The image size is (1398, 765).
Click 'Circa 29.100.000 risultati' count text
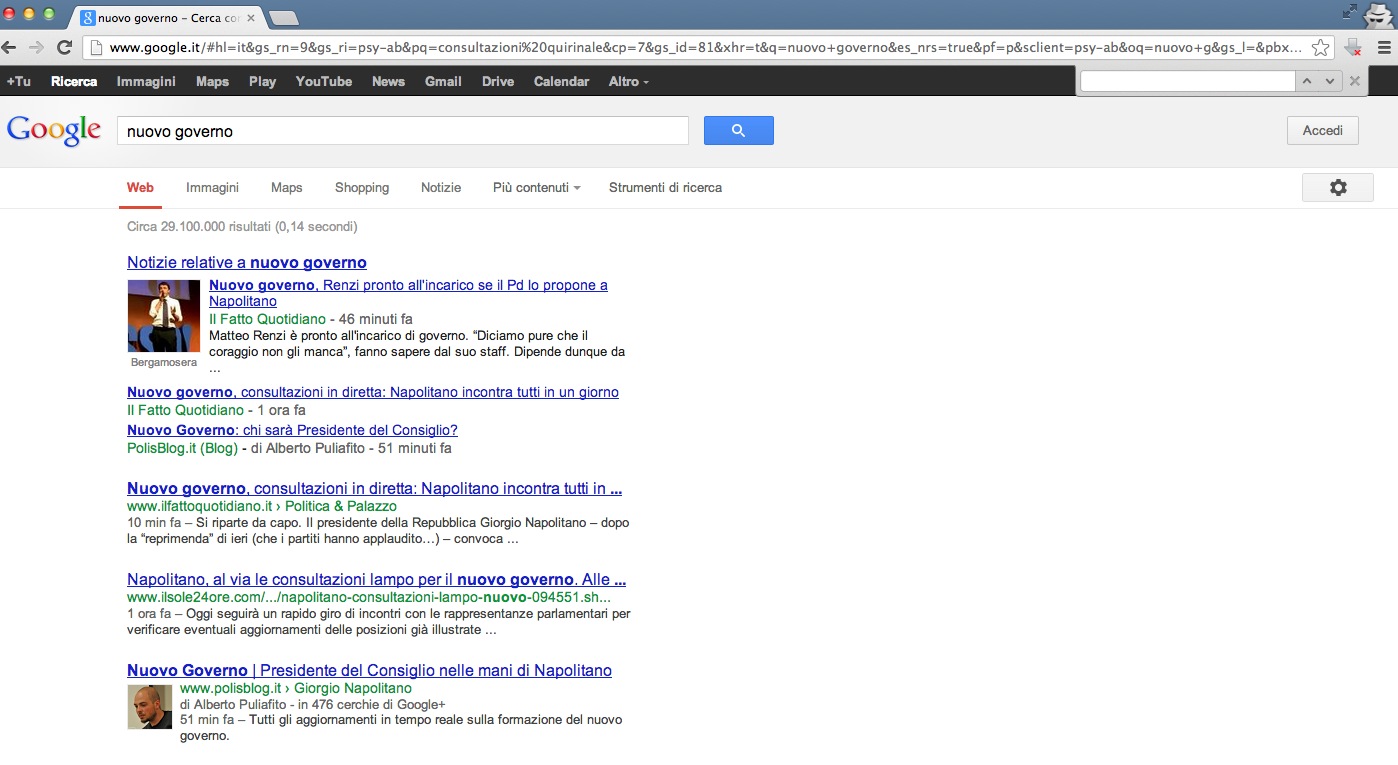coord(242,227)
